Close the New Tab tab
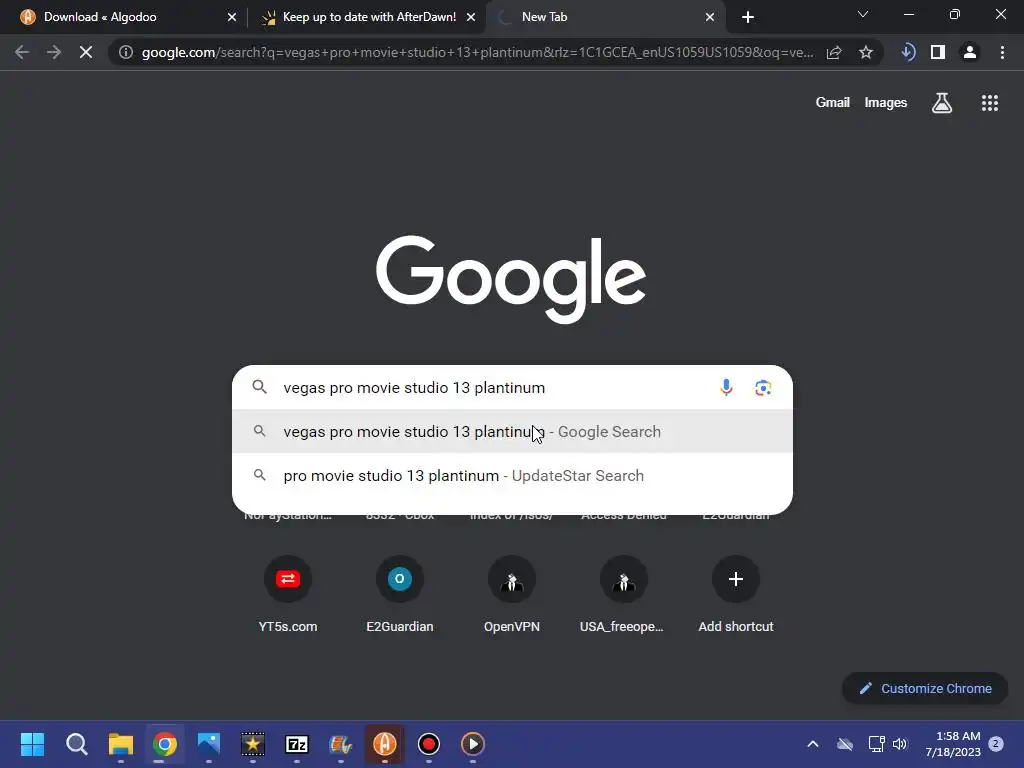This screenshot has height=768, width=1024. (710, 18)
